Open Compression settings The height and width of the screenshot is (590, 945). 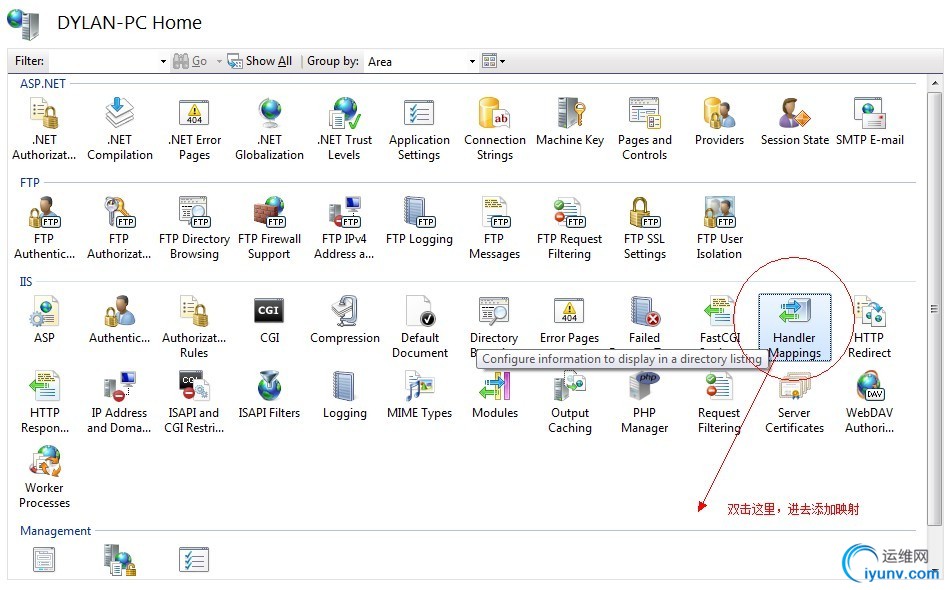click(344, 320)
